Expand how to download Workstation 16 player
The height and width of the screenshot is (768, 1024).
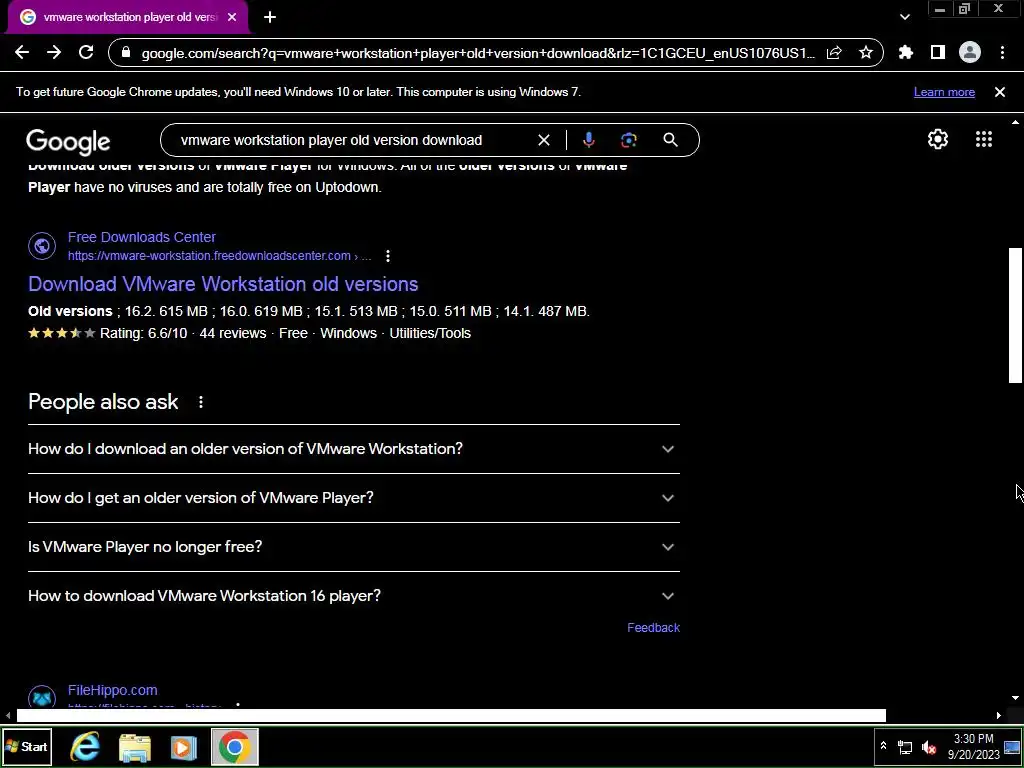click(x=354, y=596)
